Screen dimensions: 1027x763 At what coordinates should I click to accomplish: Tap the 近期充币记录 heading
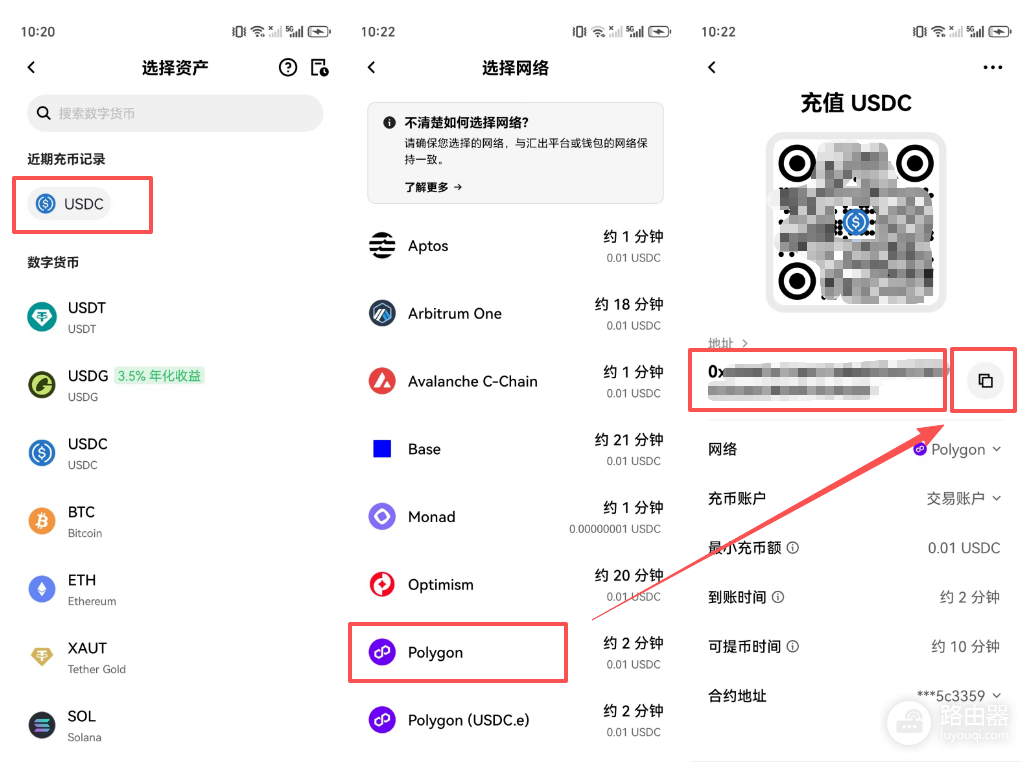[x=66, y=159]
